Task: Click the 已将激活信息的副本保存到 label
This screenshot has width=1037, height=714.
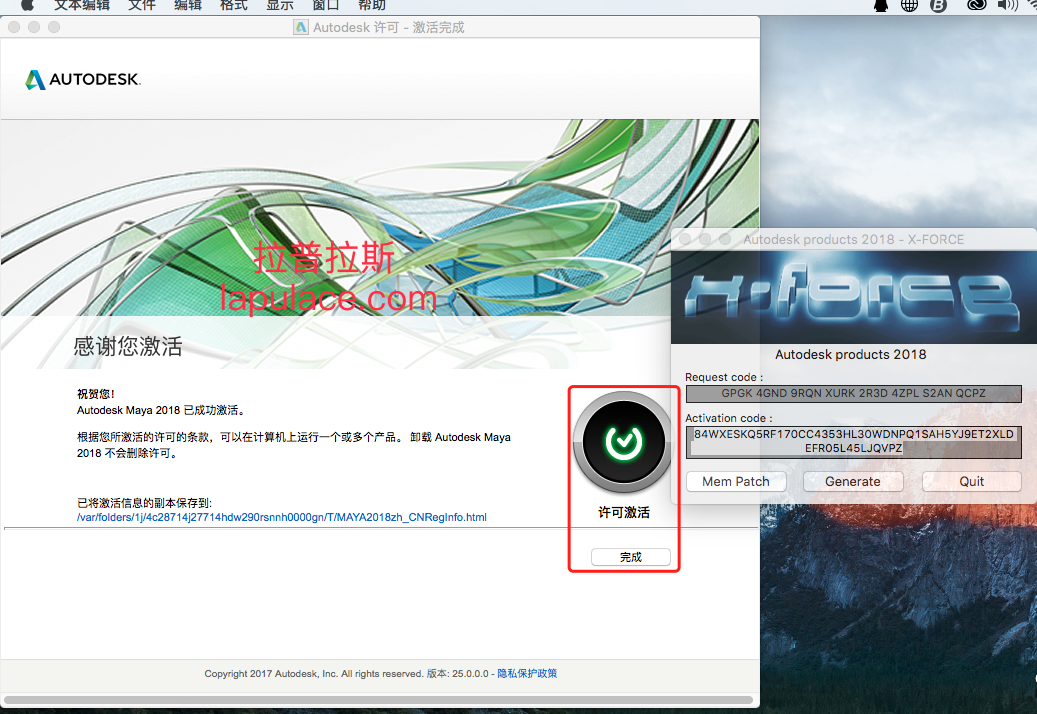Action: (144, 502)
